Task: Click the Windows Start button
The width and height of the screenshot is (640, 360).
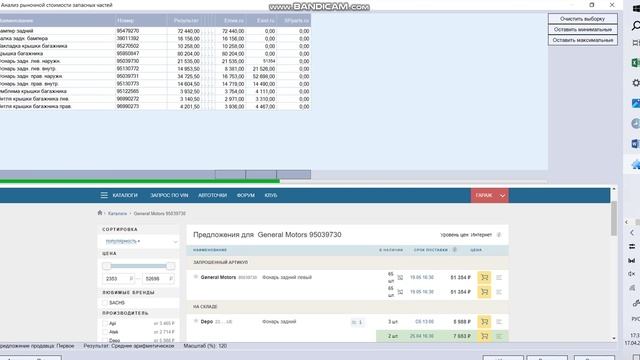Action: 636,9
